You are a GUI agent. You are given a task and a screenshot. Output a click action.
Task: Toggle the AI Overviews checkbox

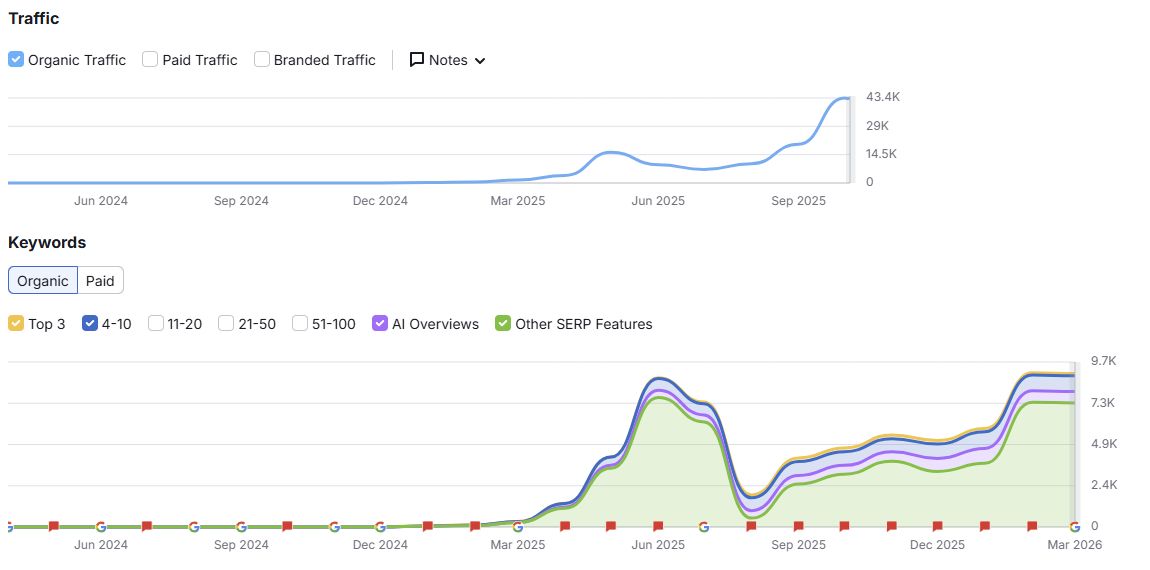point(380,324)
